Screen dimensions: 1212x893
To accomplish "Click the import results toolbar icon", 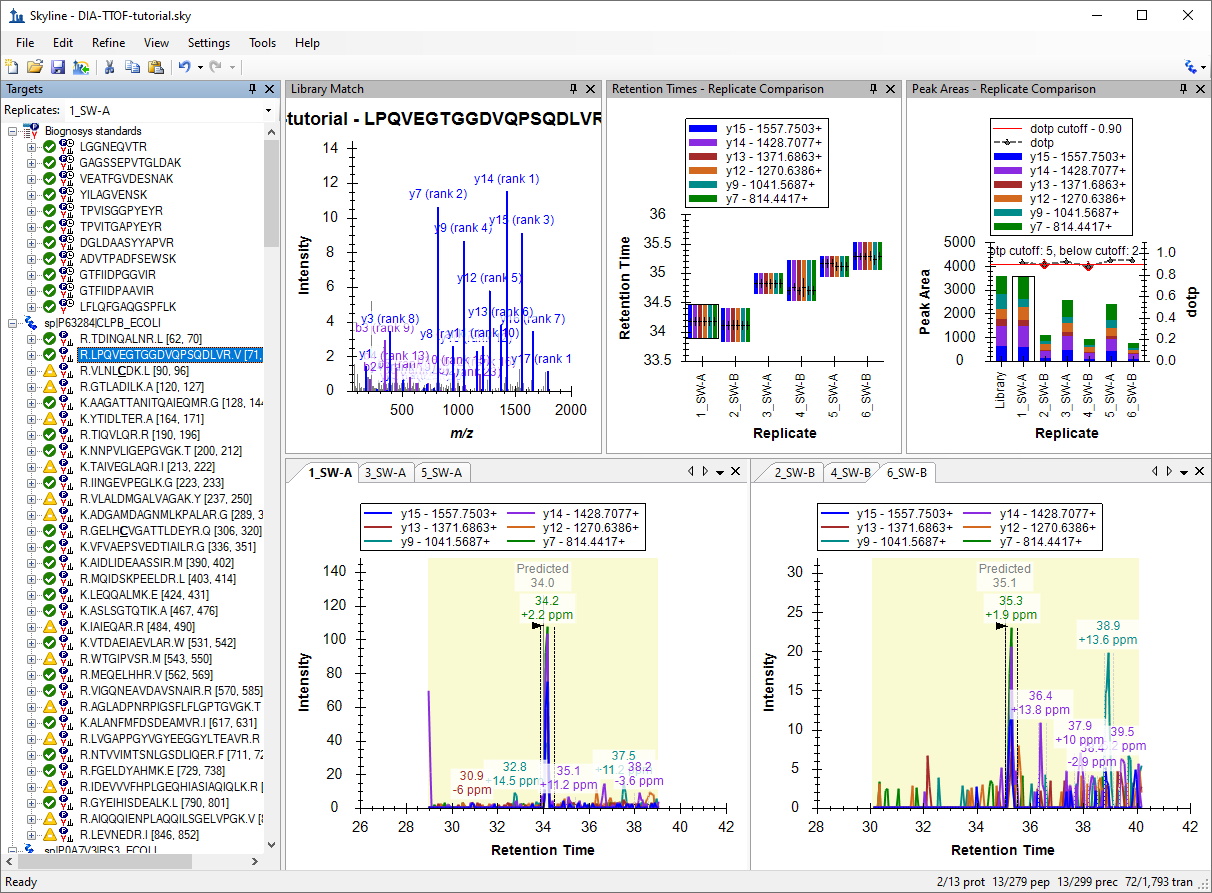I will (81, 67).
